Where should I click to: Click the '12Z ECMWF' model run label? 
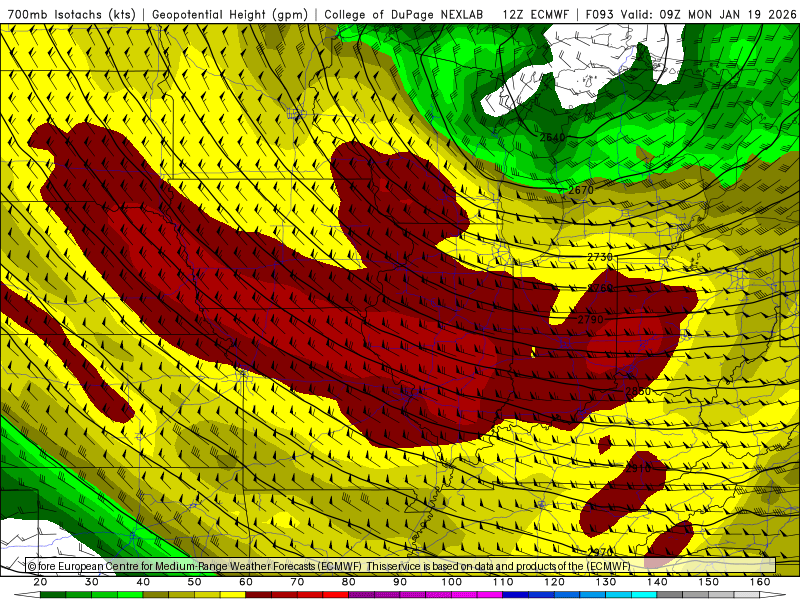coord(535,15)
